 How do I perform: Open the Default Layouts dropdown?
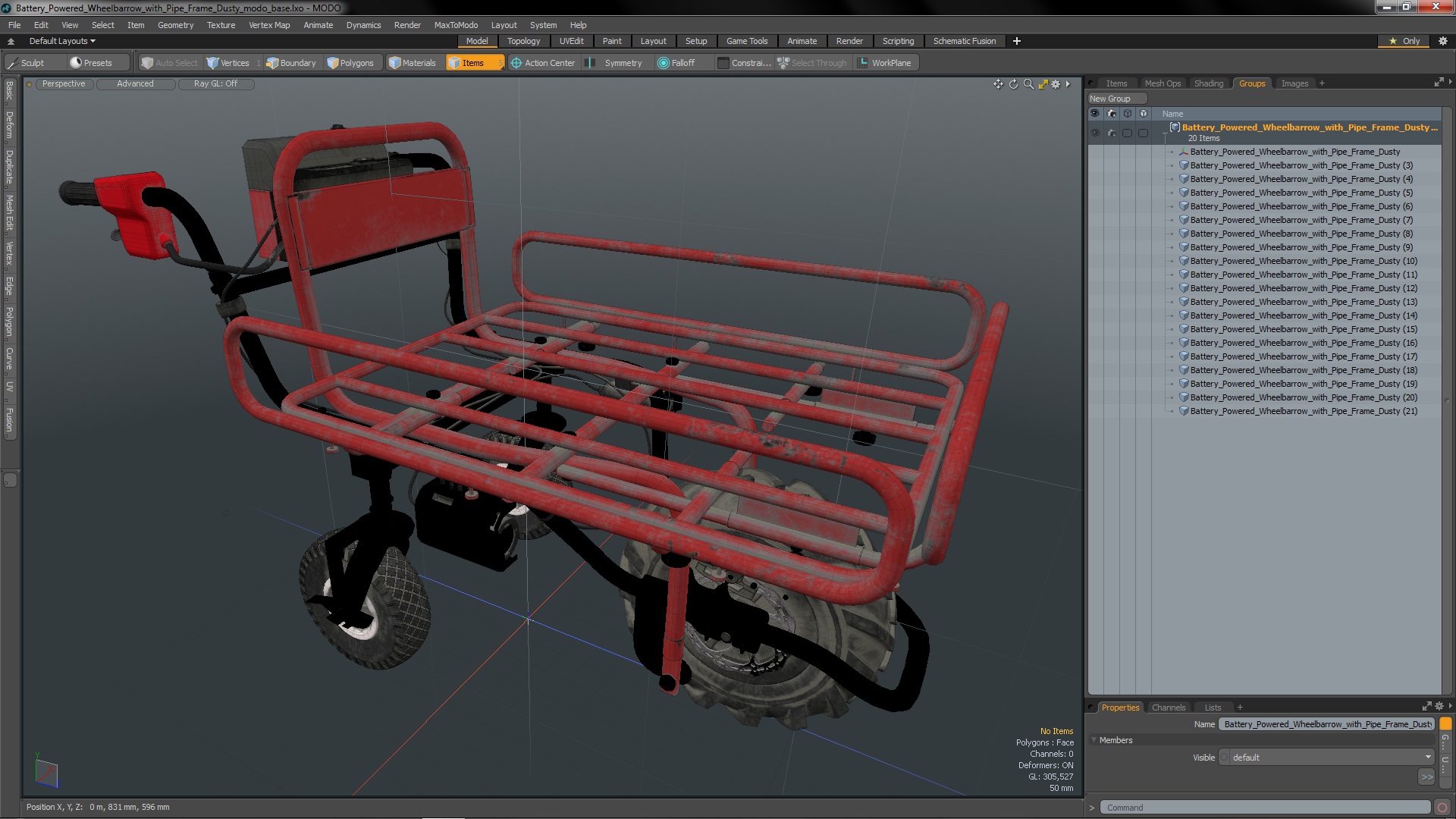(x=62, y=41)
